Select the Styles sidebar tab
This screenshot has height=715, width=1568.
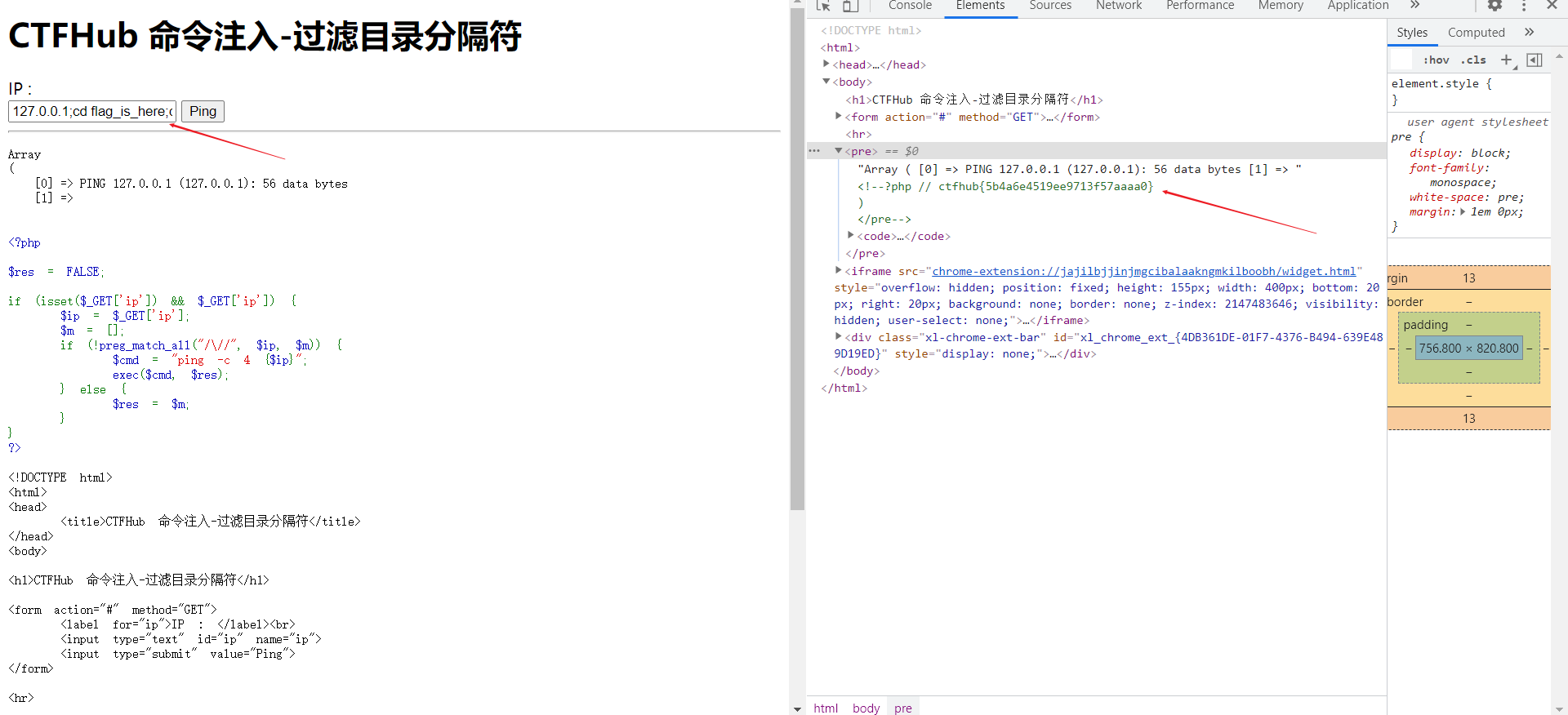(x=1412, y=33)
